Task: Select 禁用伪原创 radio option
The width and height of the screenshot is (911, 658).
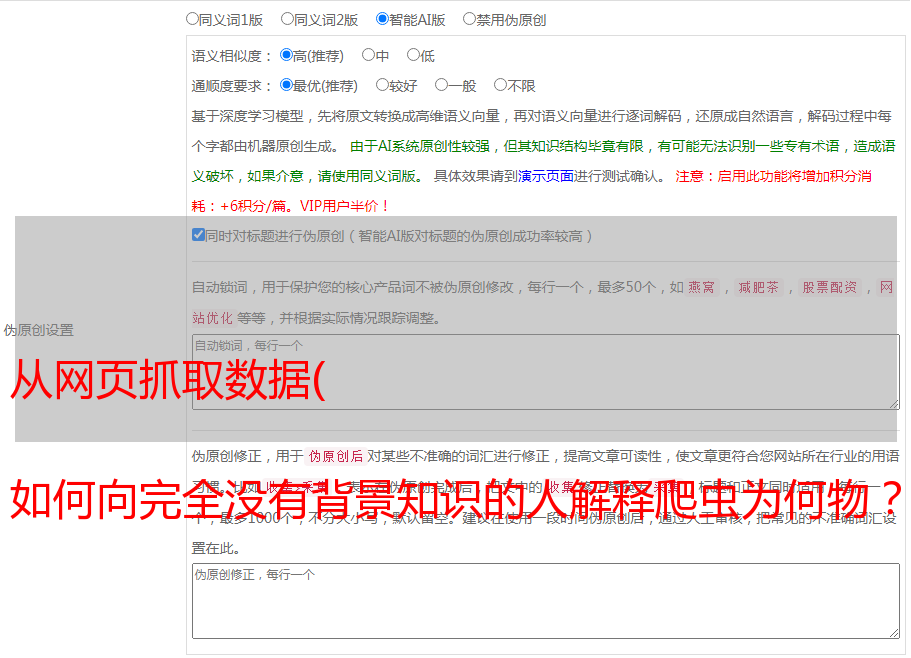Action: 469,19
